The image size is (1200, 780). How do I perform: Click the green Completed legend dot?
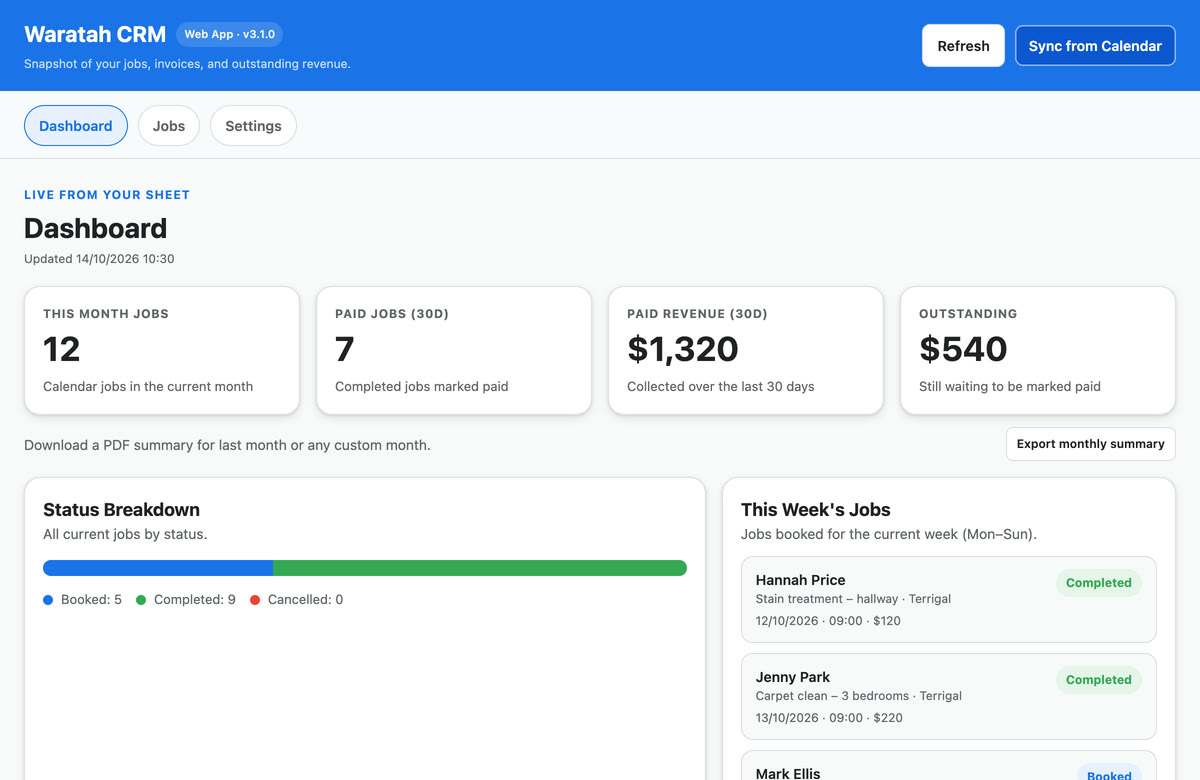point(141,600)
